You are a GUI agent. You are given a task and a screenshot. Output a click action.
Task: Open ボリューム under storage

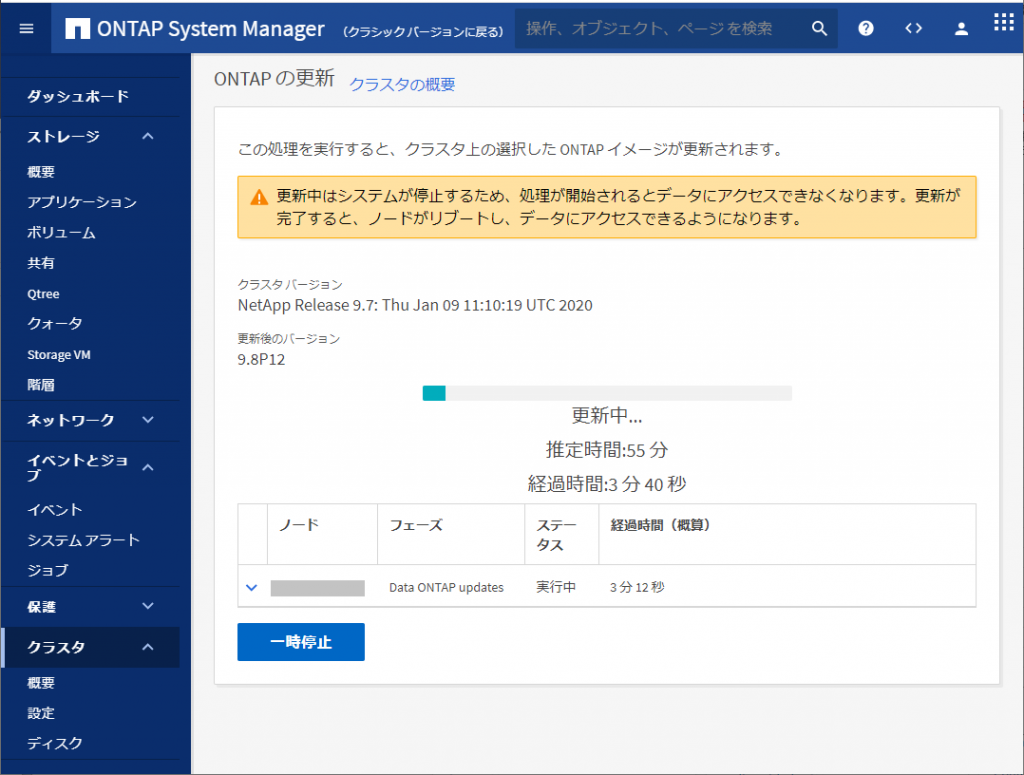click(61, 233)
